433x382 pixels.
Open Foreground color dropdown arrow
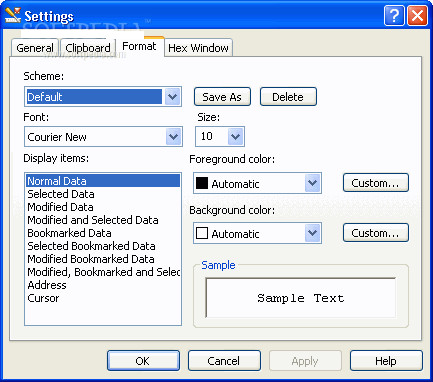pos(312,183)
